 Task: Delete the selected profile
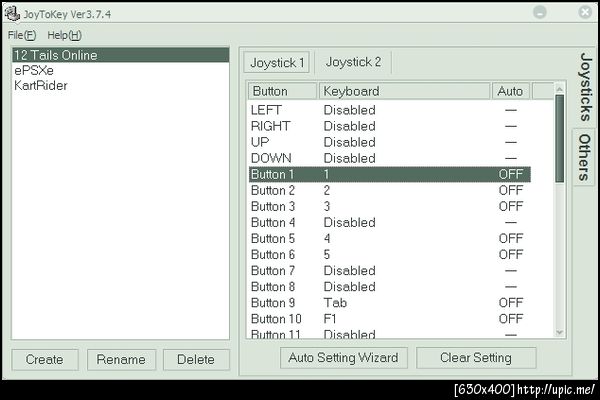[x=196, y=360]
